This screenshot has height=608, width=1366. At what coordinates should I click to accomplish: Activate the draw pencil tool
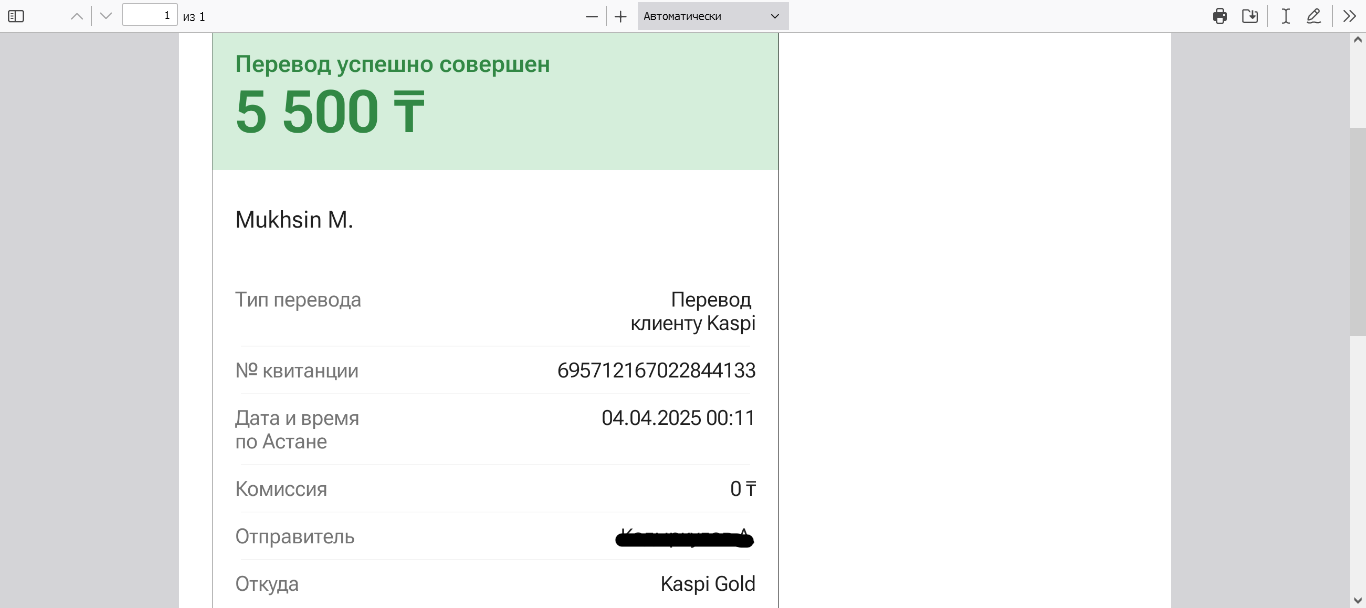[x=1314, y=16]
